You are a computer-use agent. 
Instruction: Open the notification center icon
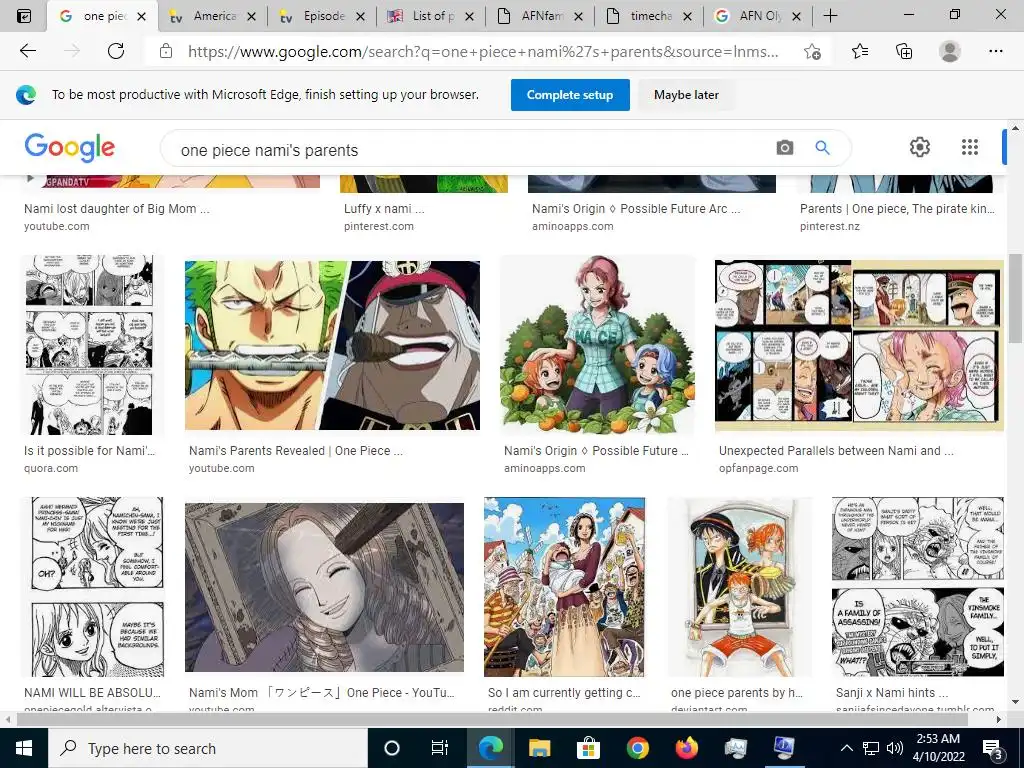coord(992,749)
